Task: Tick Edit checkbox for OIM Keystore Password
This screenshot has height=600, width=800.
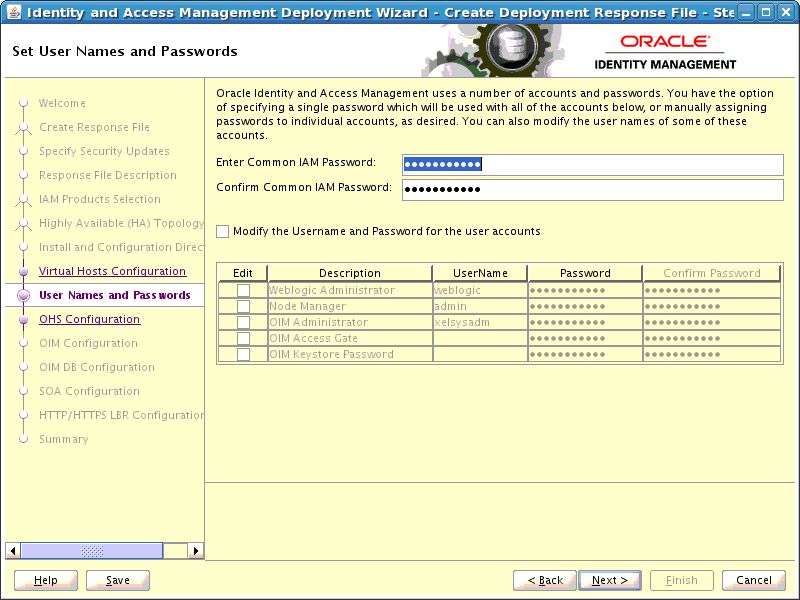Action: 243,354
